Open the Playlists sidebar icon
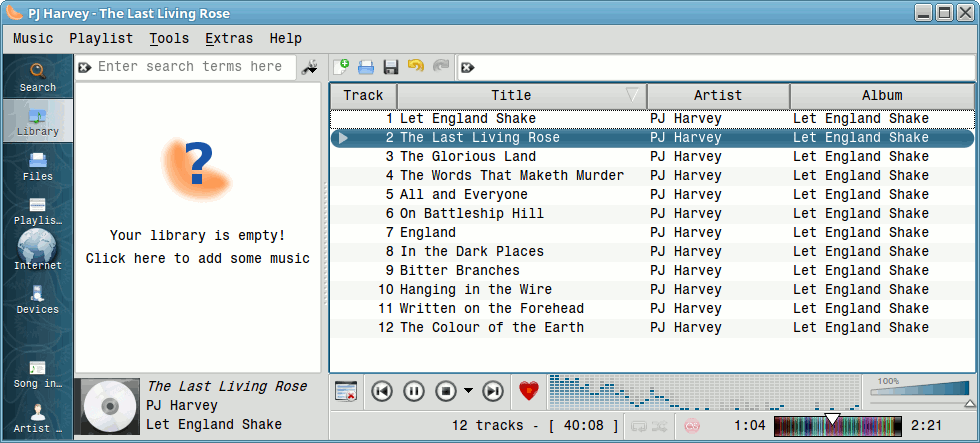The width and height of the screenshot is (980, 443). click(38, 211)
